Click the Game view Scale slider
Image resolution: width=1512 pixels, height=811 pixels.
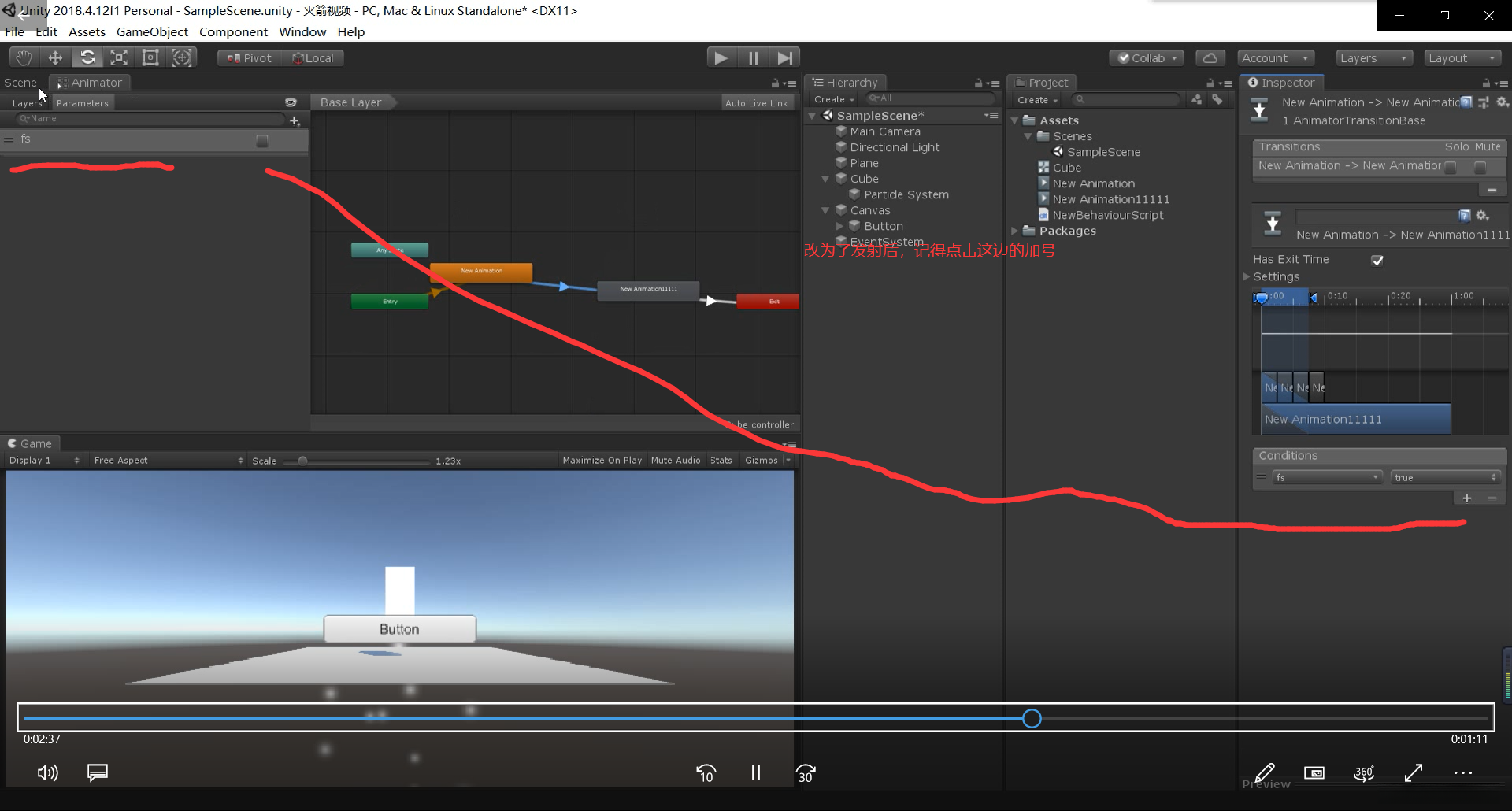(x=302, y=461)
